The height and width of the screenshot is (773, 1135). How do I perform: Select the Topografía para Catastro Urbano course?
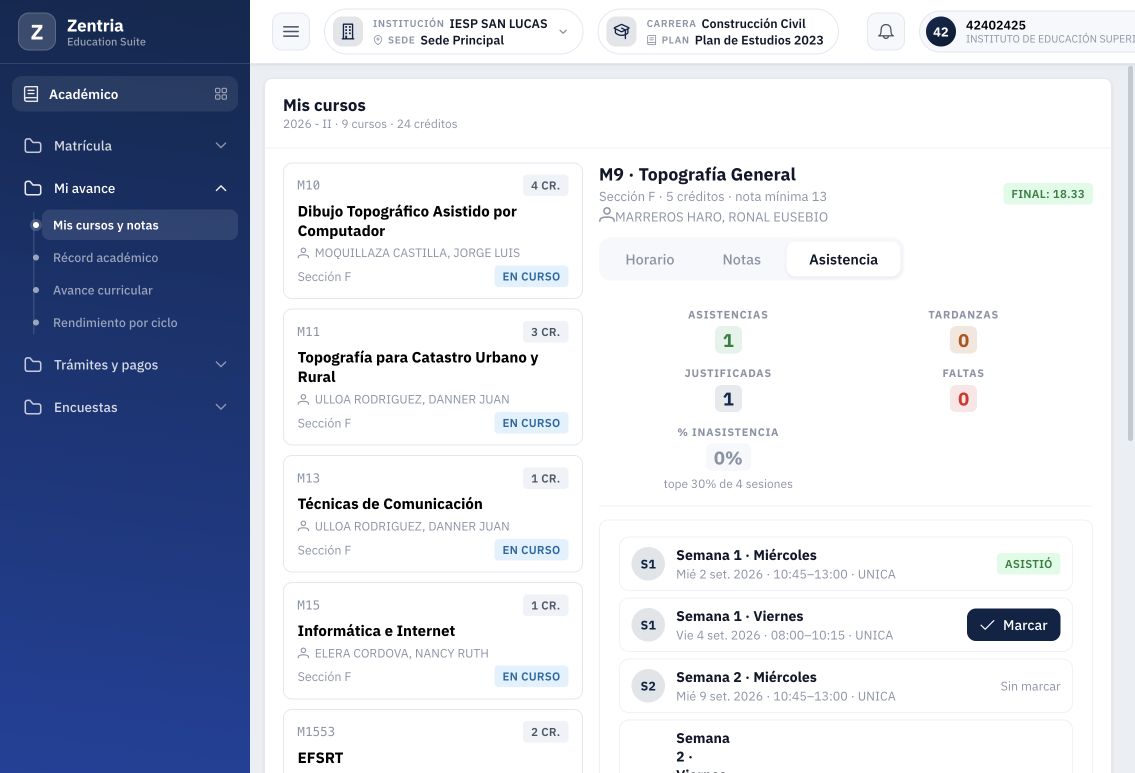(433, 377)
